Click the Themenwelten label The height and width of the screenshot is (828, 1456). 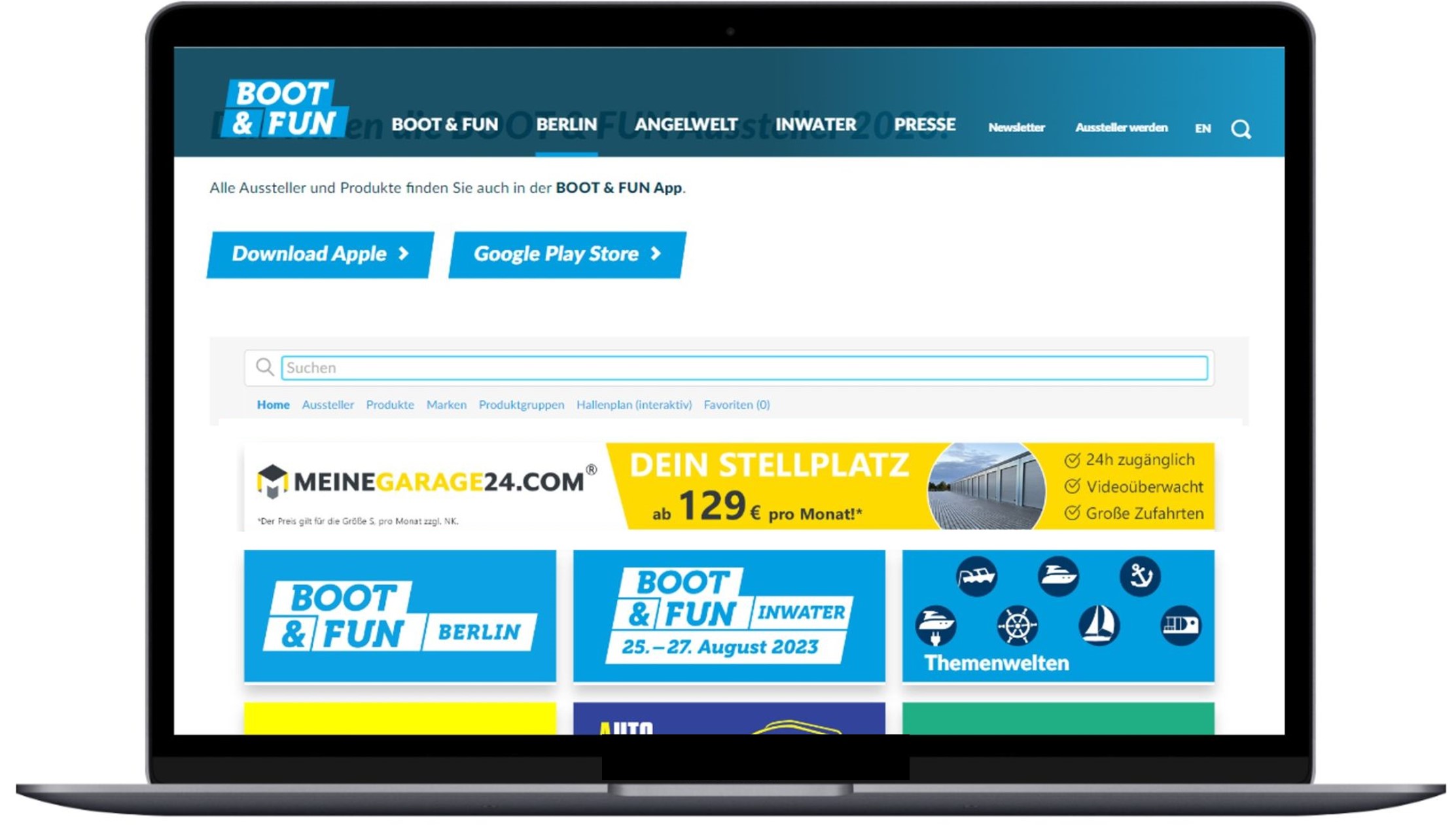997,663
